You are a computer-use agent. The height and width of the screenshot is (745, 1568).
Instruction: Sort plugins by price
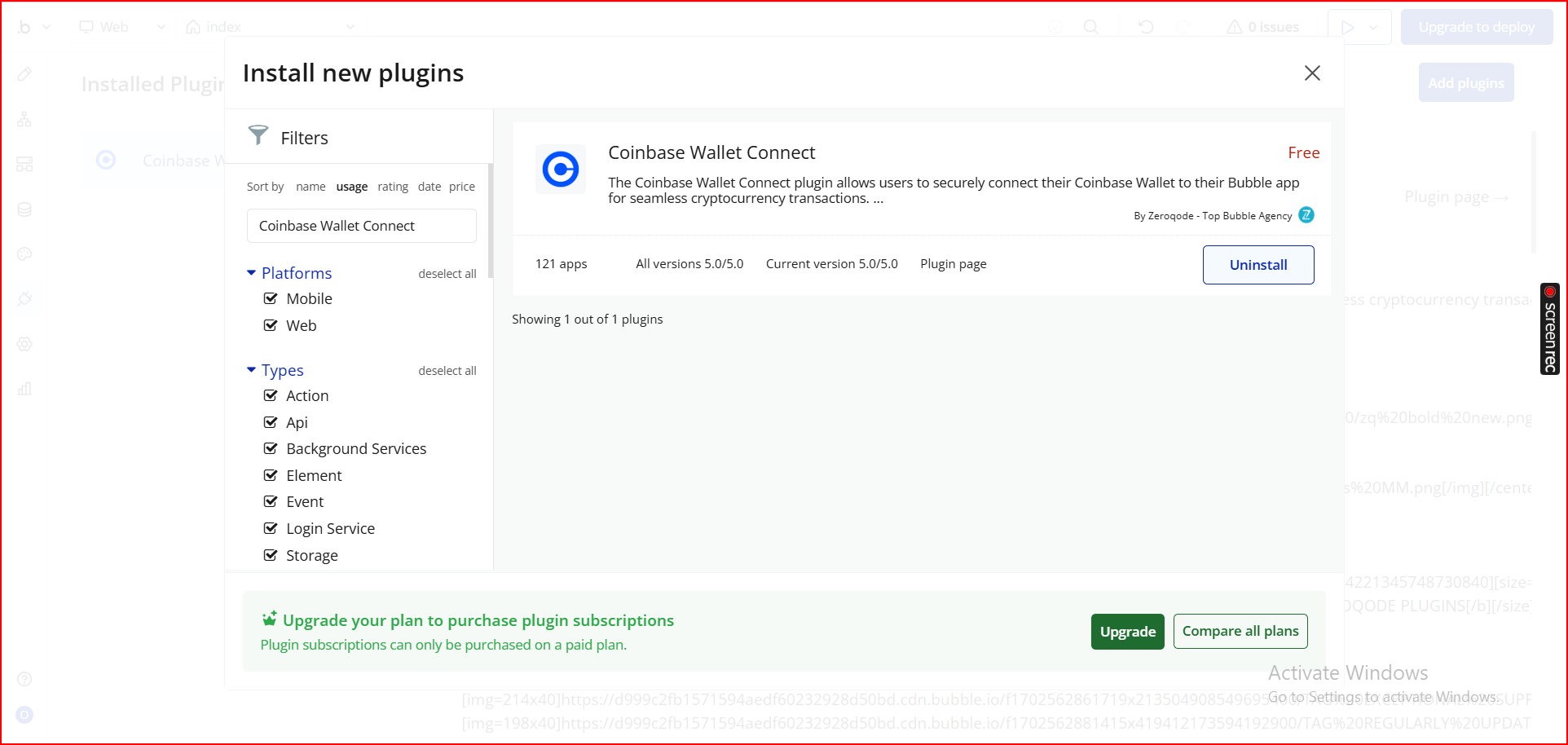(x=461, y=187)
